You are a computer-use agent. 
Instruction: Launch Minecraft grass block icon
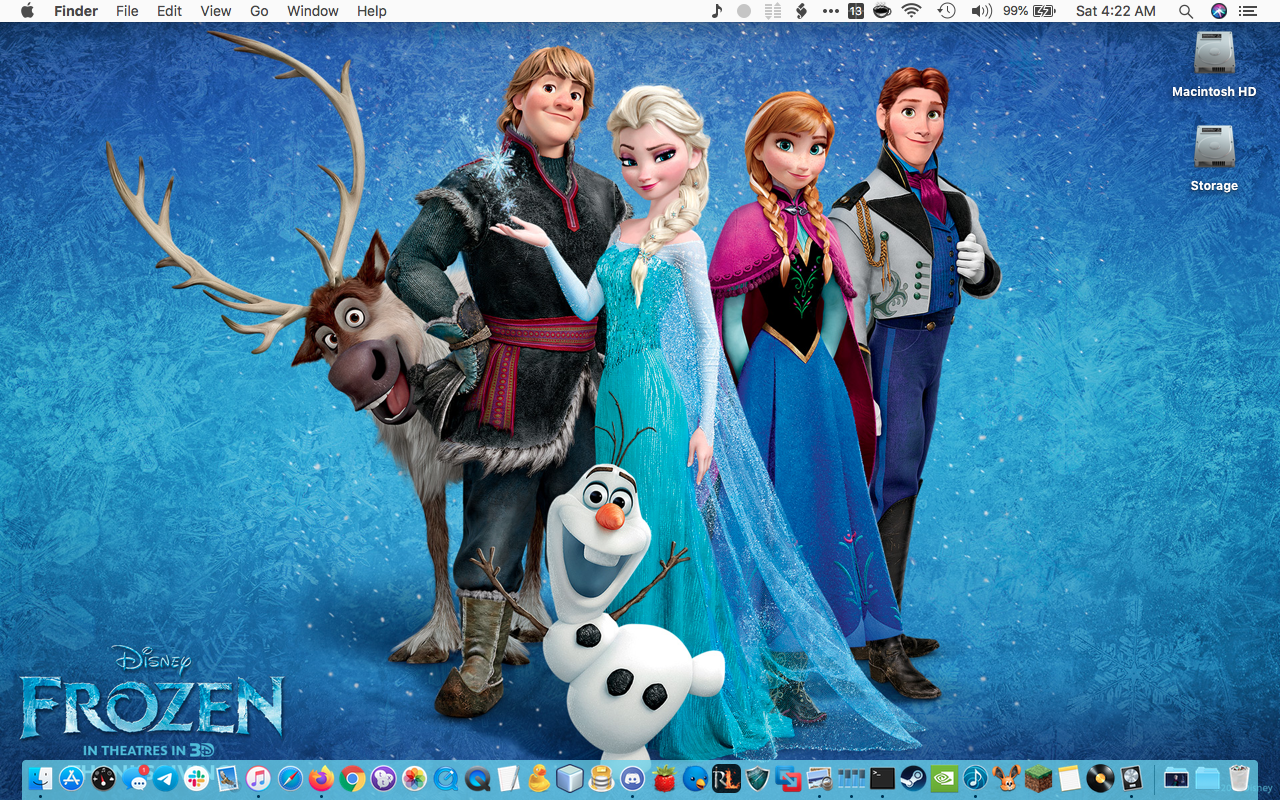click(x=1038, y=778)
